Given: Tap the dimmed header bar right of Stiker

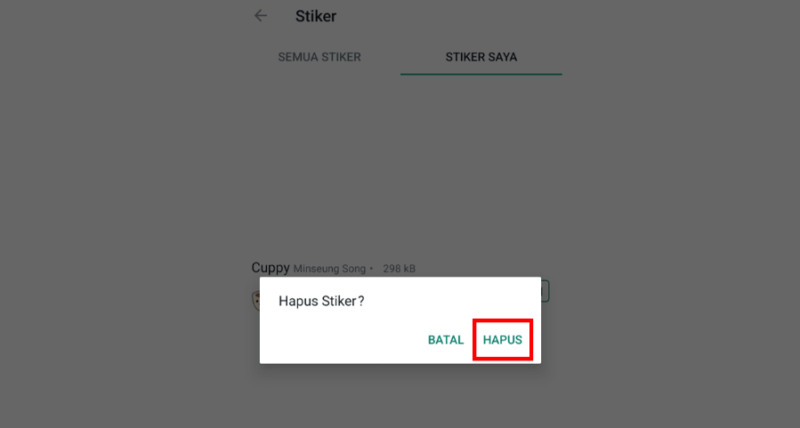Looking at the screenshot, I should (x=449, y=16).
